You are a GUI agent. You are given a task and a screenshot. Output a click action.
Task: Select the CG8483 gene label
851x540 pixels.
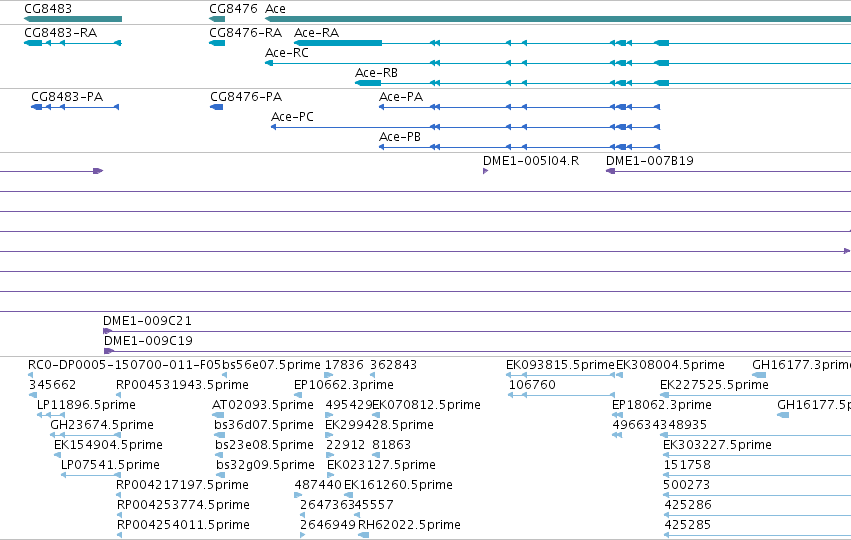click(48, 9)
